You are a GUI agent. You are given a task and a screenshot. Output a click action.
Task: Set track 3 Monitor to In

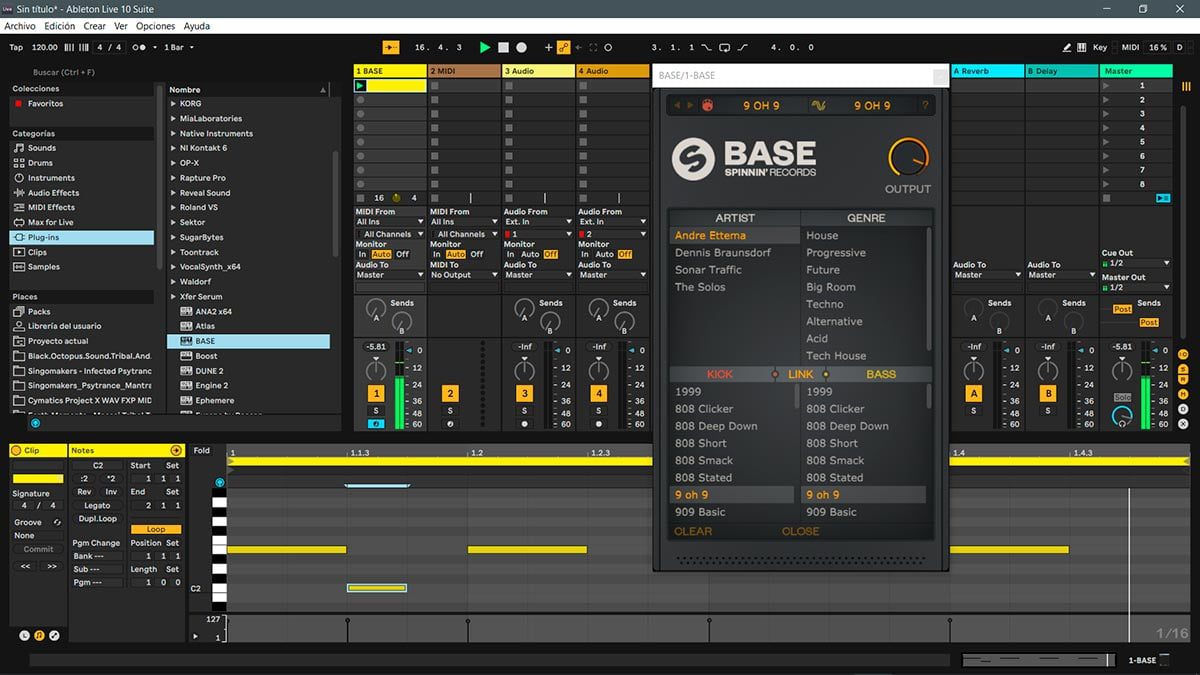[x=511, y=254]
